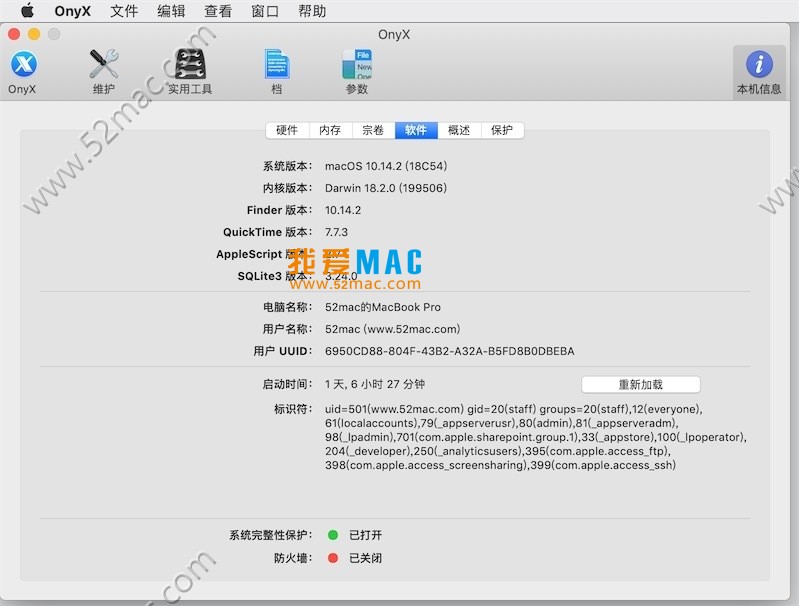This screenshot has height=606, width=799.
Task: Click the QuickTime version 7.7.3 value
Action: tap(336, 232)
